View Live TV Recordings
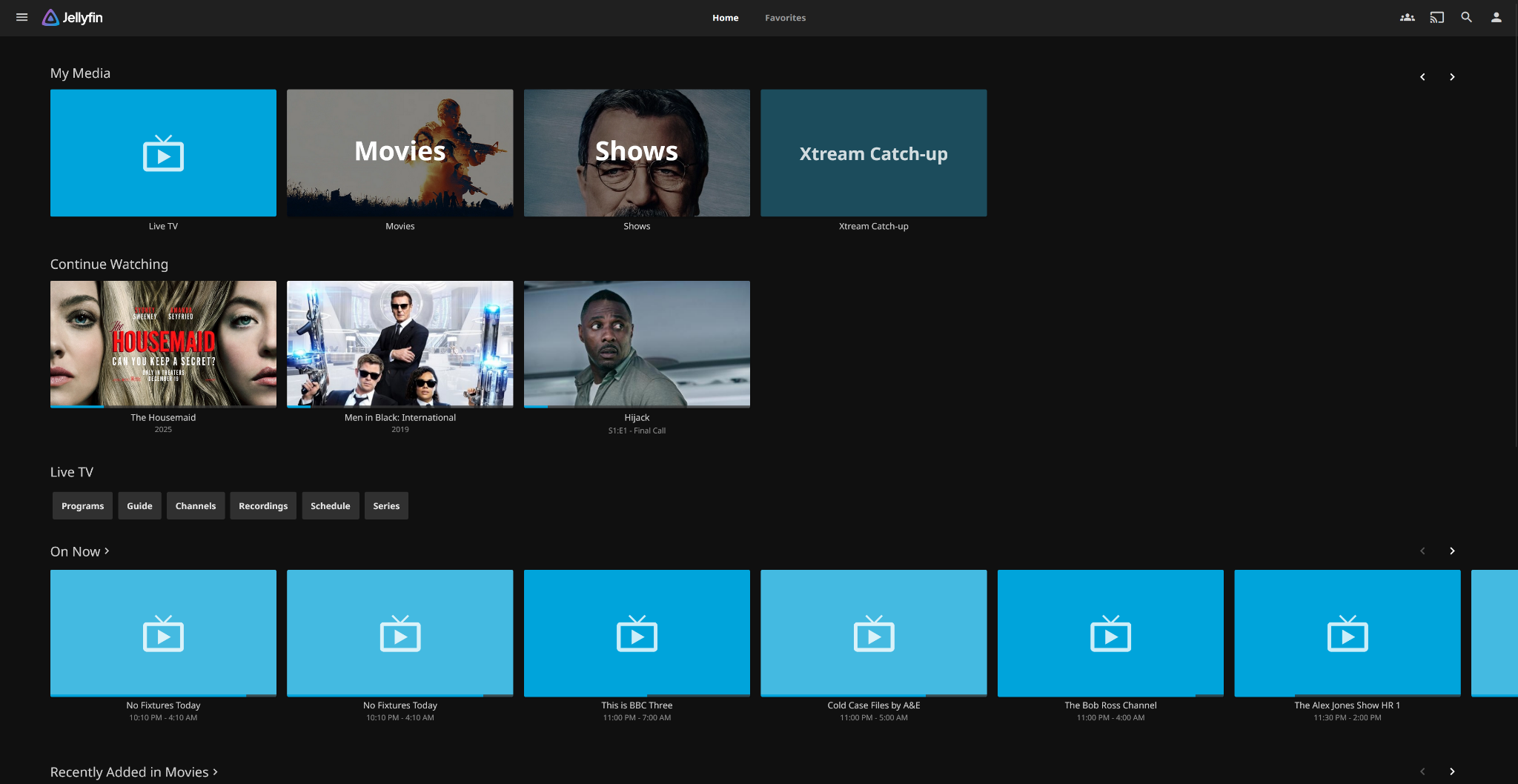Image resolution: width=1518 pixels, height=784 pixels. (263, 505)
